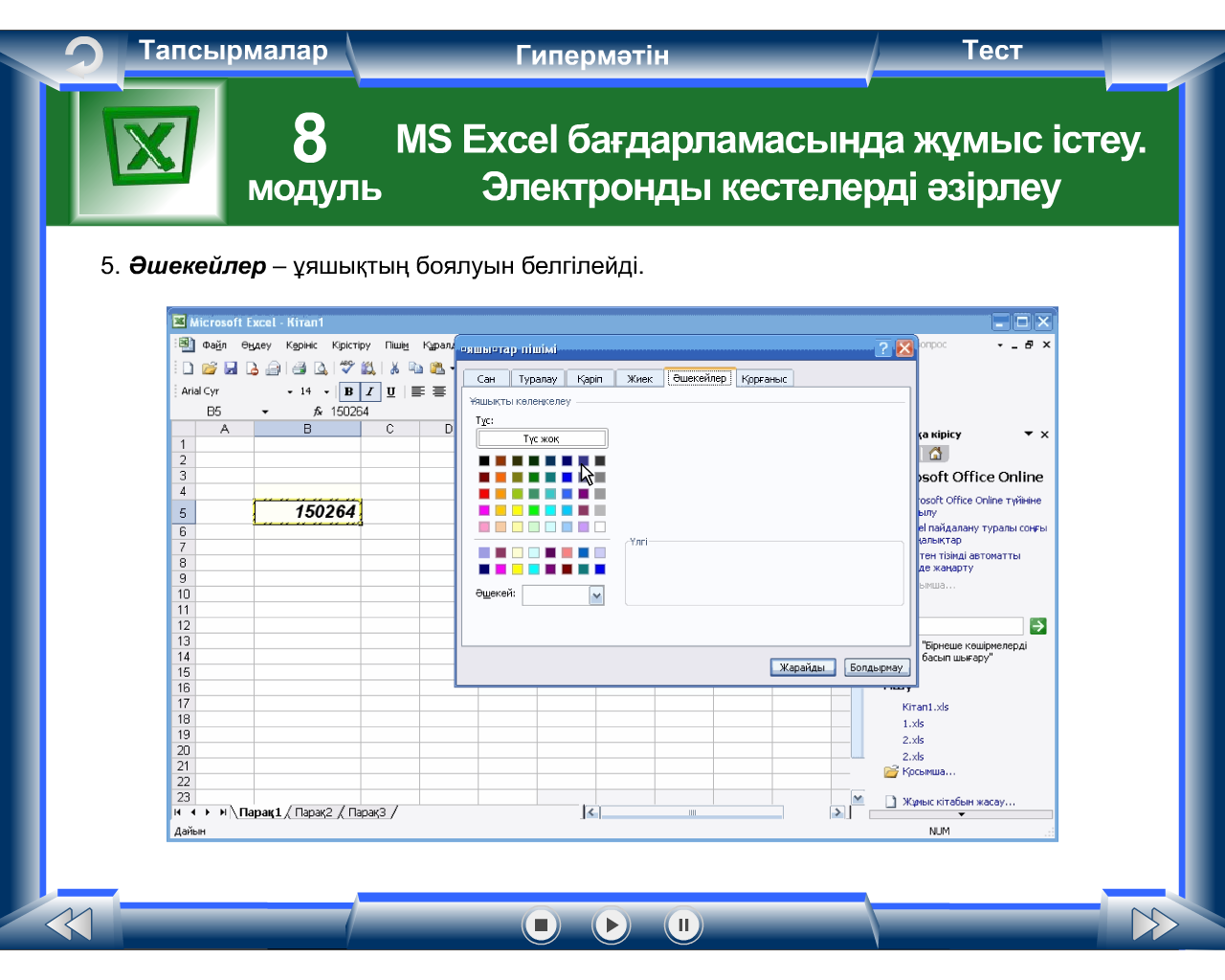Click the Жұмыс кітабын жасау link
Image resolution: width=1225 pixels, height=980 pixels.
[958, 802]
